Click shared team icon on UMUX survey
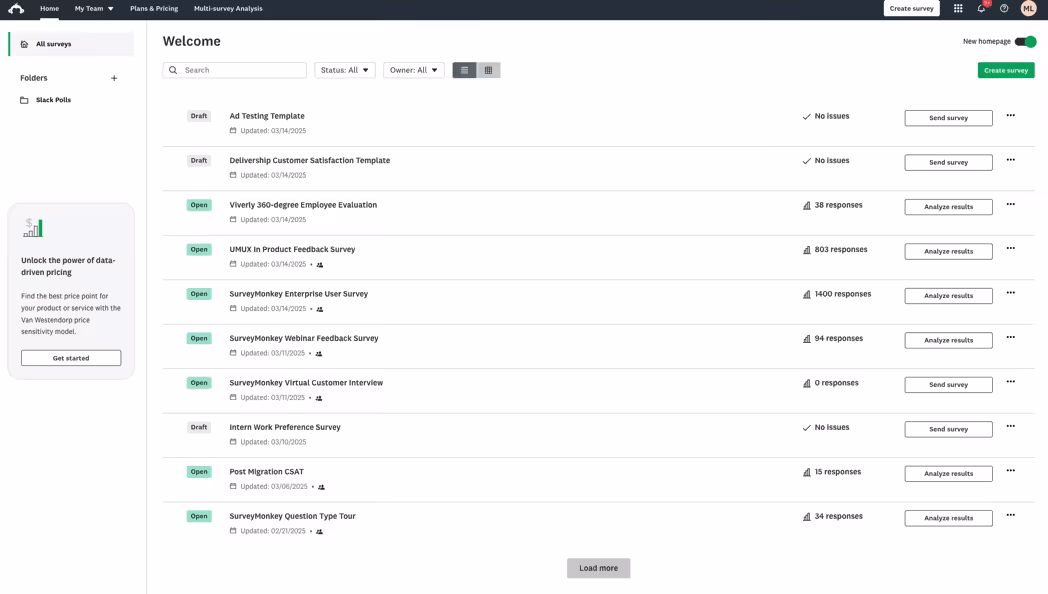 [319, 265]
